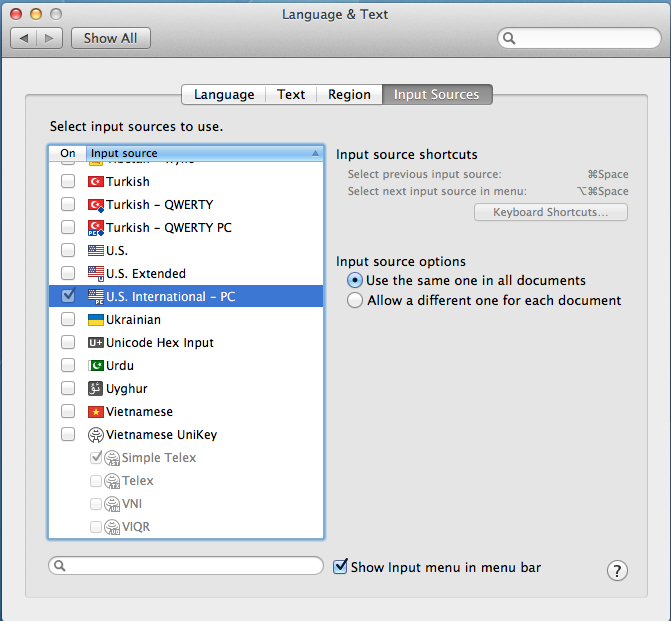Toggle Show Input menu in menu bar
Image resolution: width=671 pixels, height=621 pixels.
click(x=341, y=567)
